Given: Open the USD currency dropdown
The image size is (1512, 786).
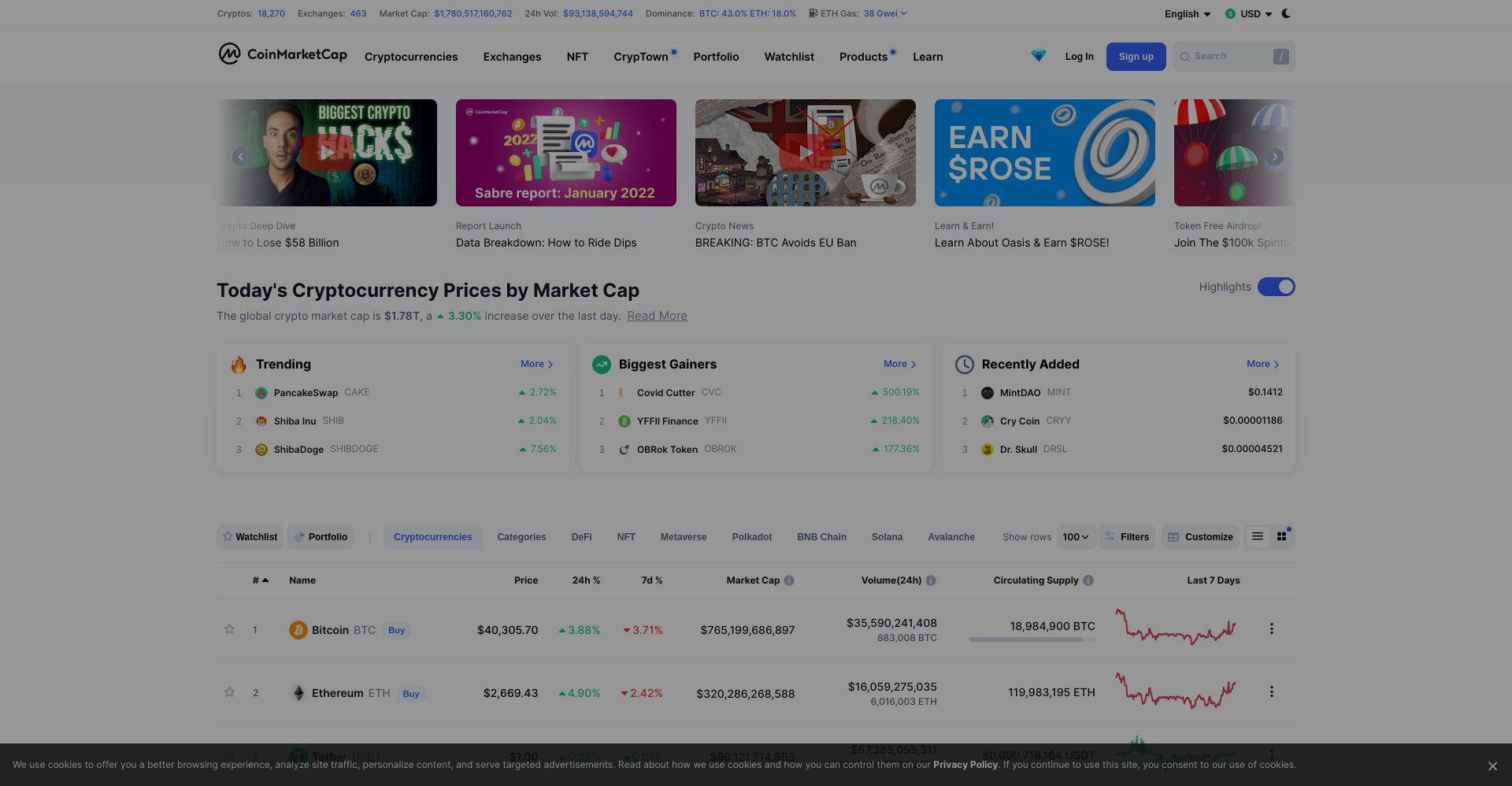Looking at the screenshot, I should [1249, 13].
